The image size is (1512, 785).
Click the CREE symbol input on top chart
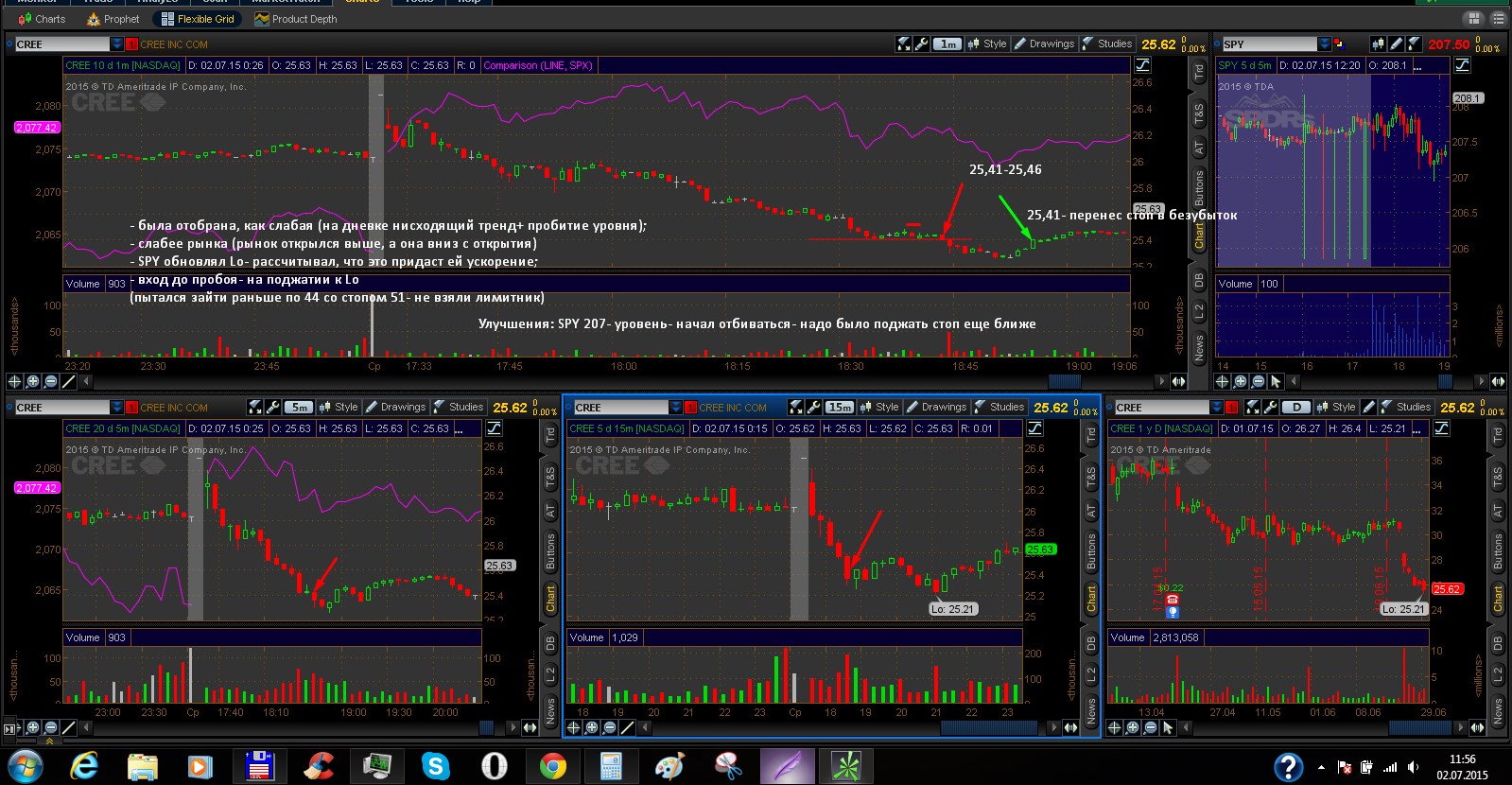pos(62,44)
